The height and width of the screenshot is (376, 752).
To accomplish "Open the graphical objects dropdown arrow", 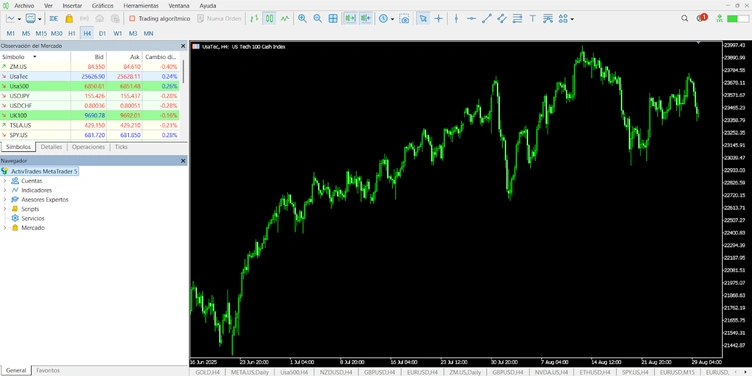I will coord(572,19).
